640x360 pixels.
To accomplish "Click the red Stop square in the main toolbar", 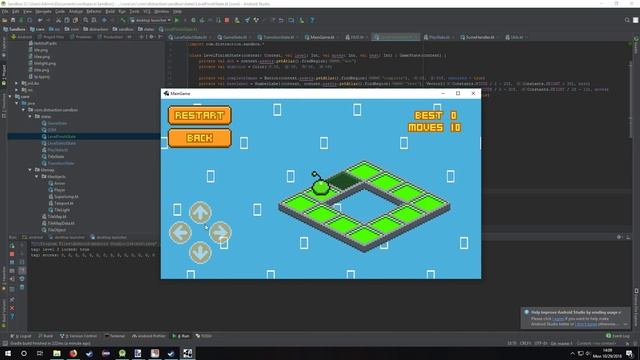I will click(227, 20).
